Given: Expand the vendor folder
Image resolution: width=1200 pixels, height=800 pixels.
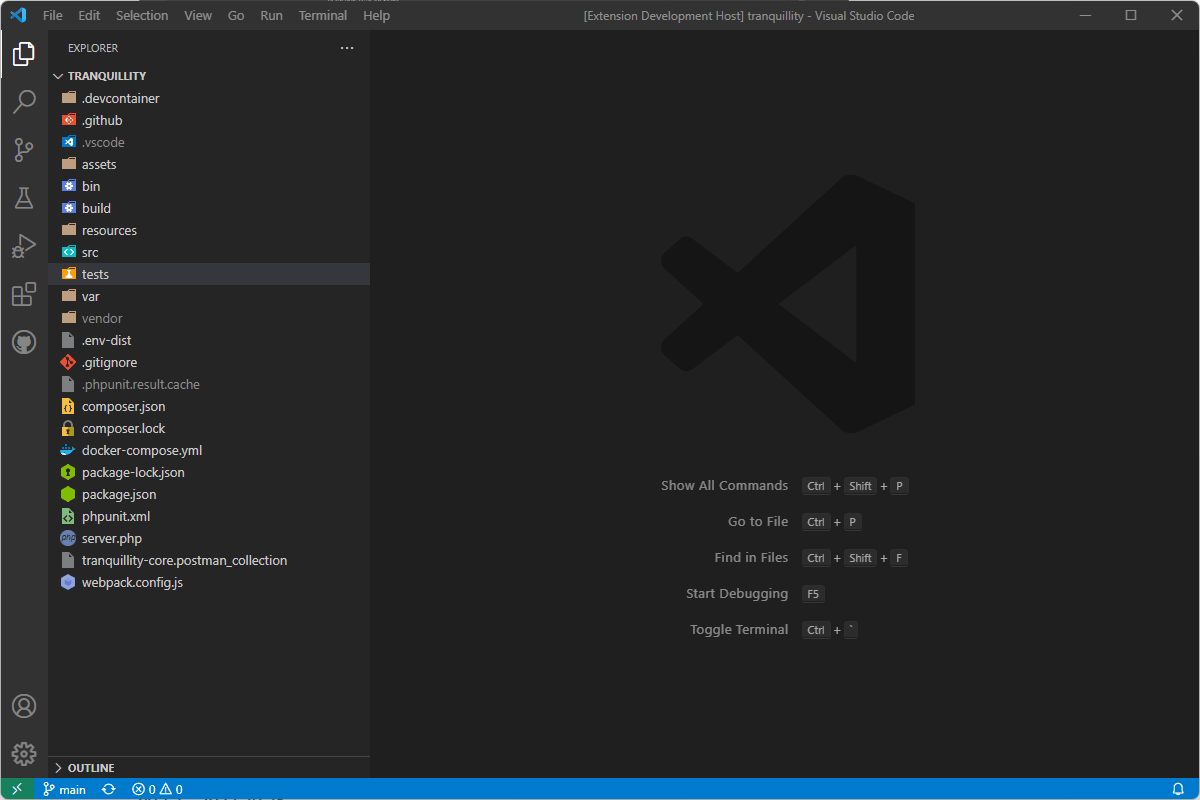Looking at the screenshot, I should pos(209,318).
